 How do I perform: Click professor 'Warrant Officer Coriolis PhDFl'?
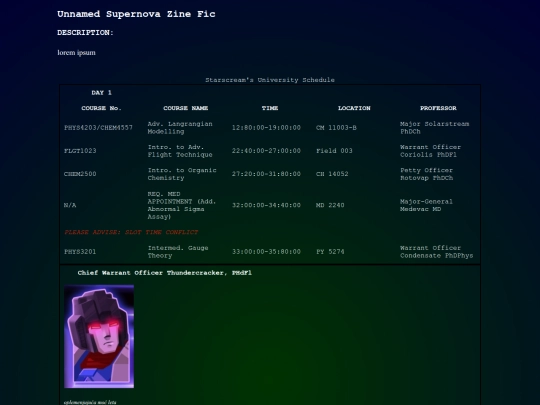click(x=430, y=151)
